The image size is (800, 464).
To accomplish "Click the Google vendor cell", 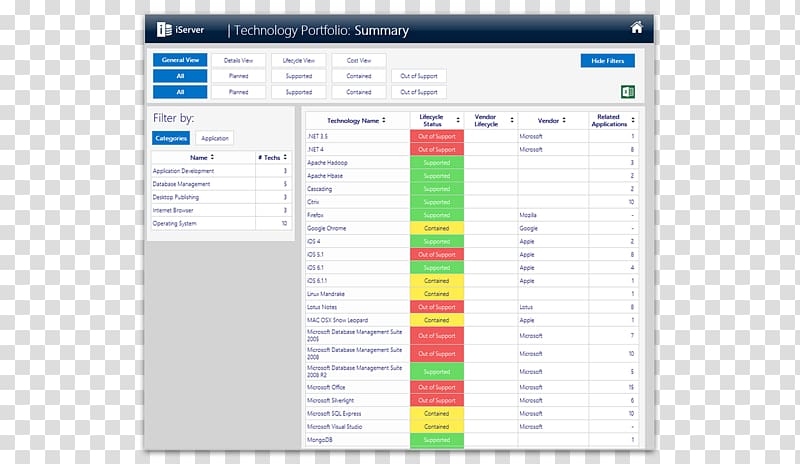I will (x=553, y=228).
